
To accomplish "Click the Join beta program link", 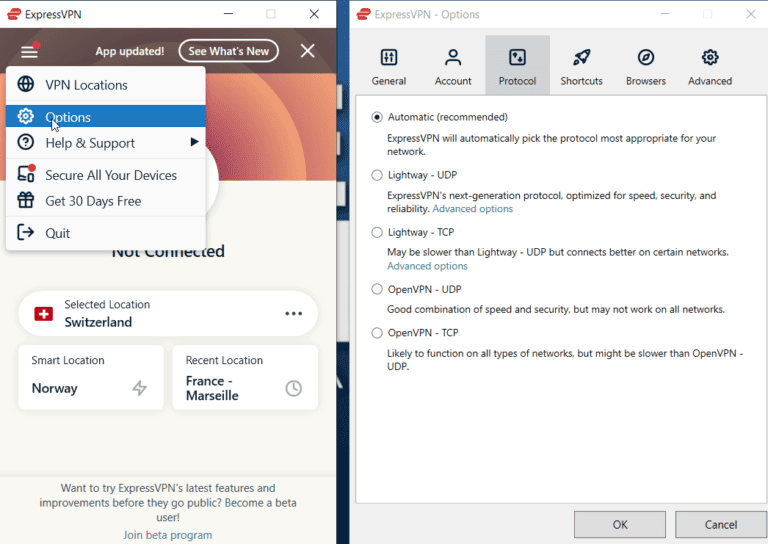I will pos(168,535).
